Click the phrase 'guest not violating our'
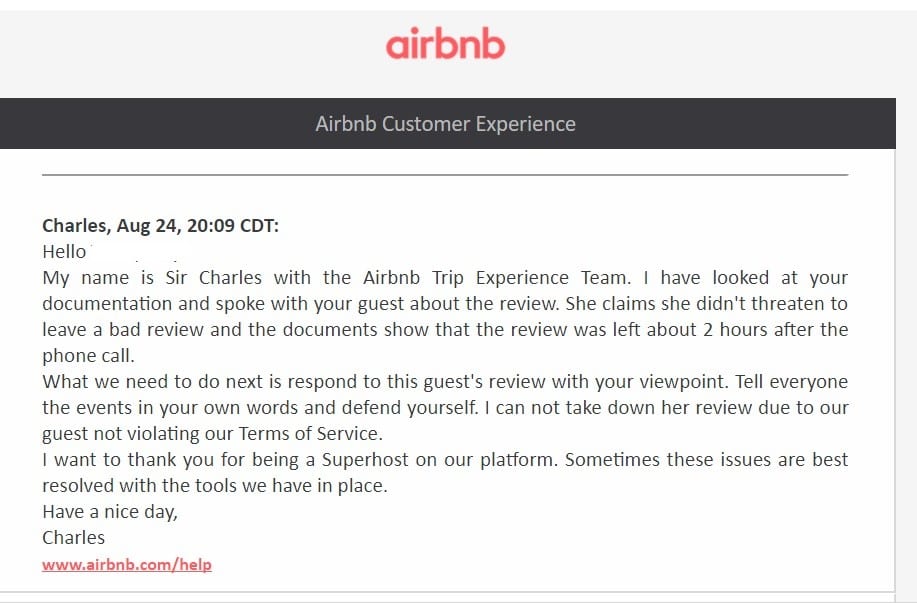The height and width of the screenshot is (603, 917). [139, 433]
